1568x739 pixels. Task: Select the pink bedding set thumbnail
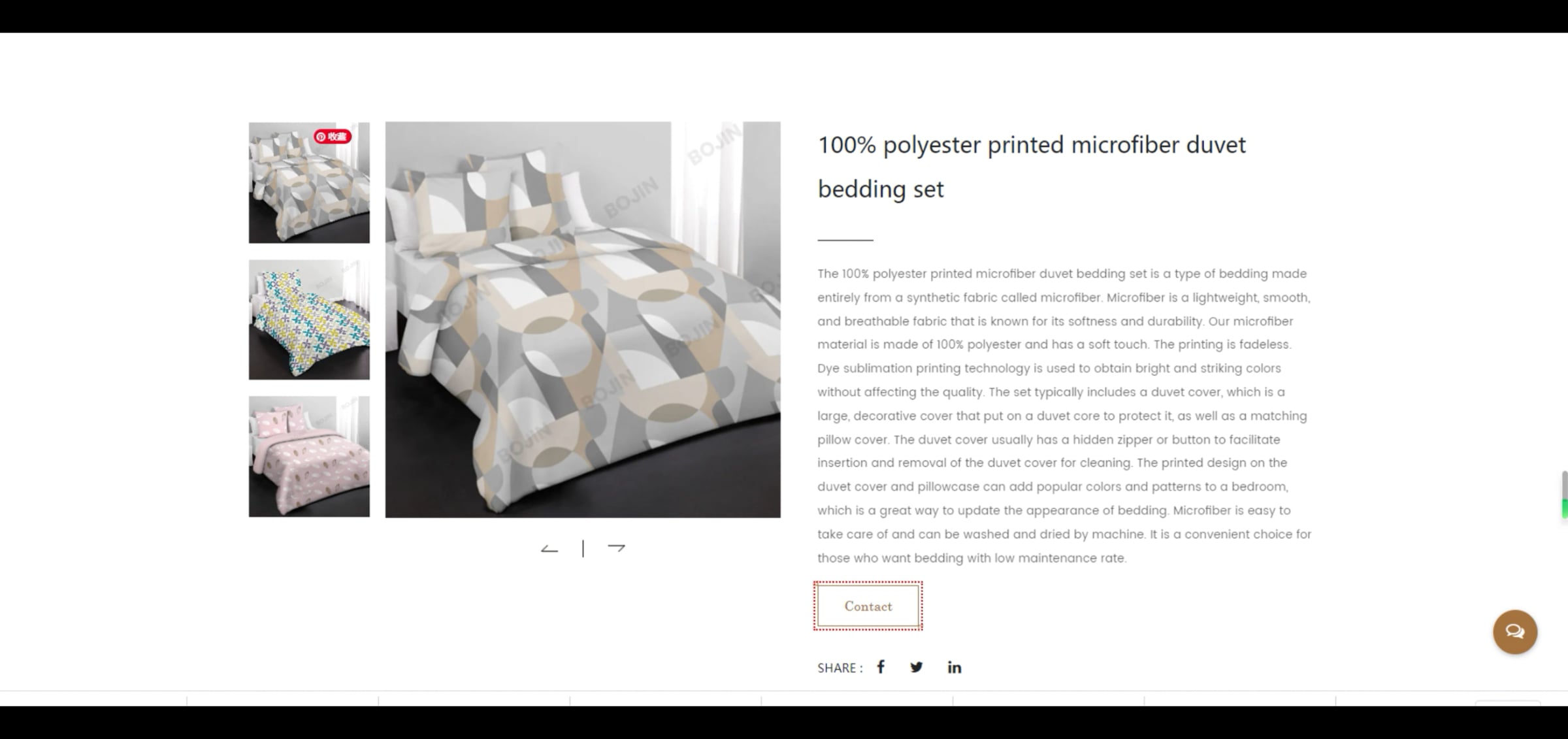(x=309, y=457)
